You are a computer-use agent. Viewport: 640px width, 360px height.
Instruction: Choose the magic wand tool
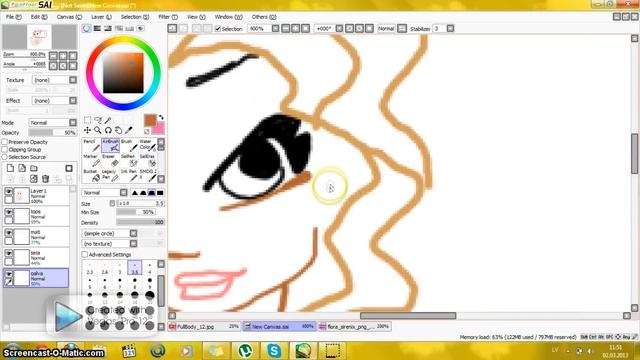point(108,120)
